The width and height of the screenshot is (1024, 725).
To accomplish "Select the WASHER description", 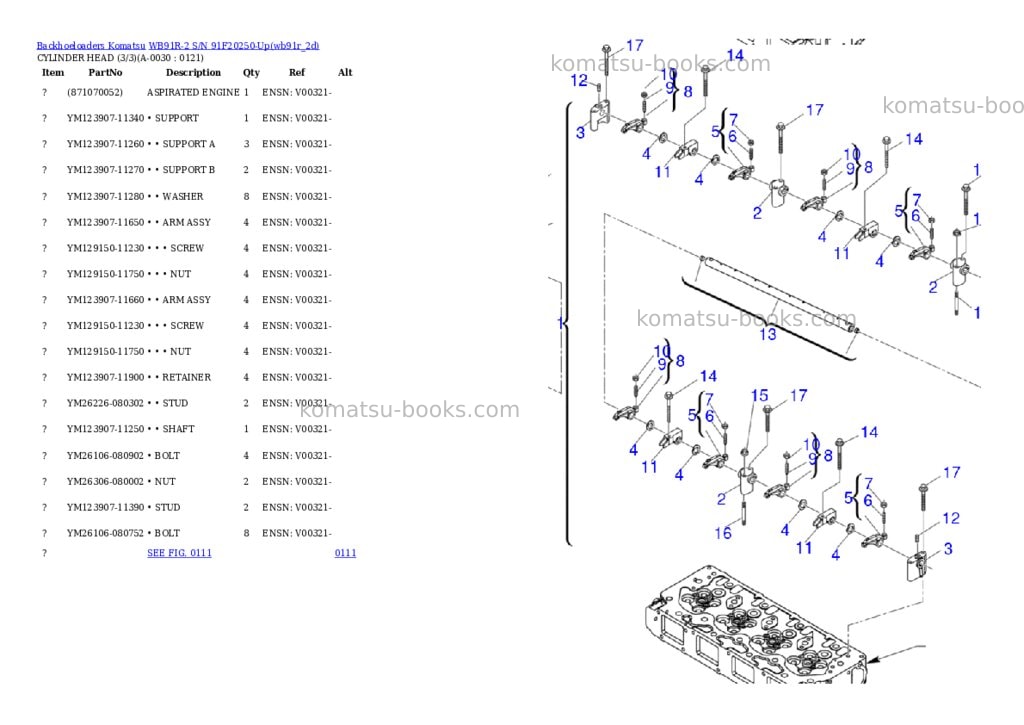I will coord(183,197).
